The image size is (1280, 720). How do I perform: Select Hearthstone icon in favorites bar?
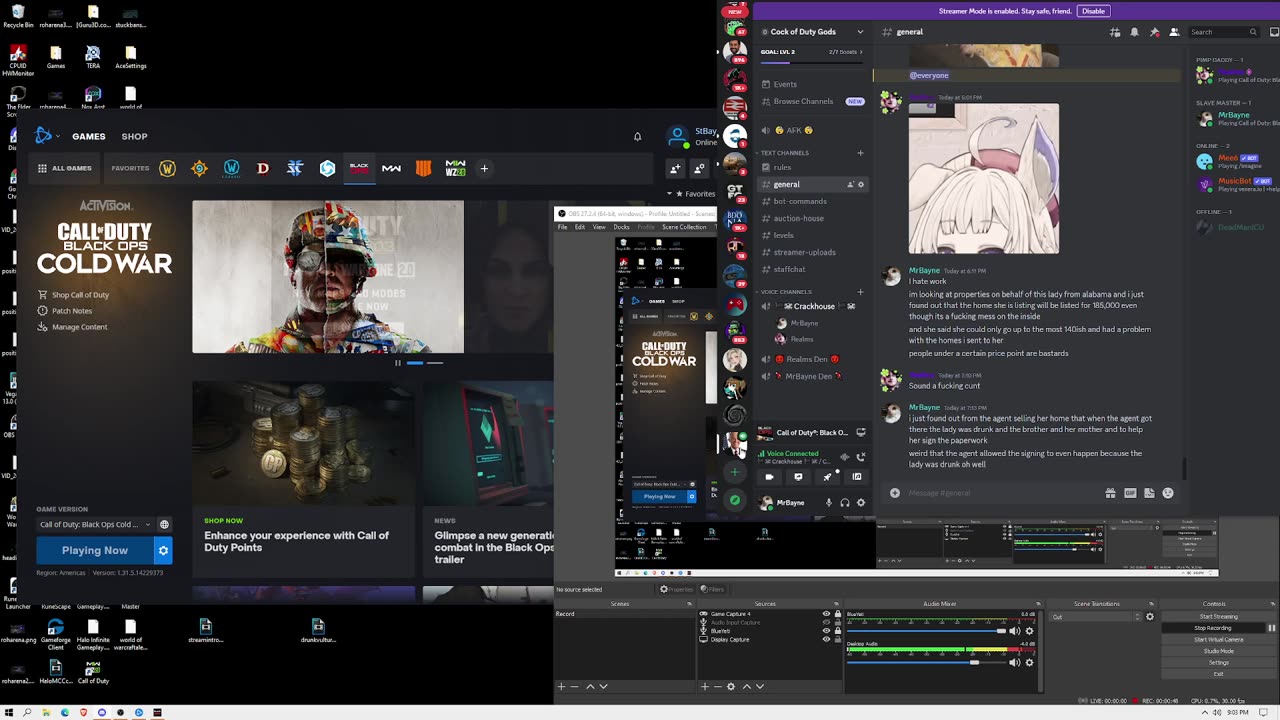point(199,168)
